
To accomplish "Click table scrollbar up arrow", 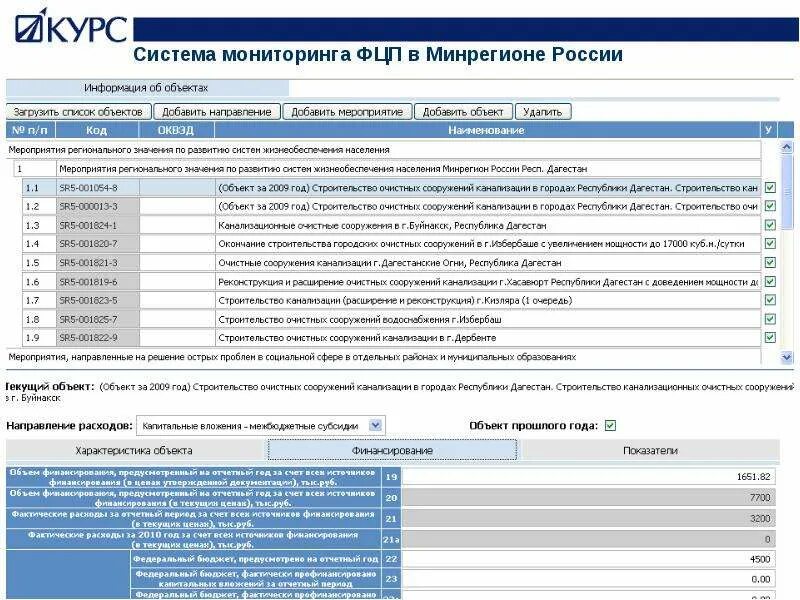I will [x=786, y=147].
